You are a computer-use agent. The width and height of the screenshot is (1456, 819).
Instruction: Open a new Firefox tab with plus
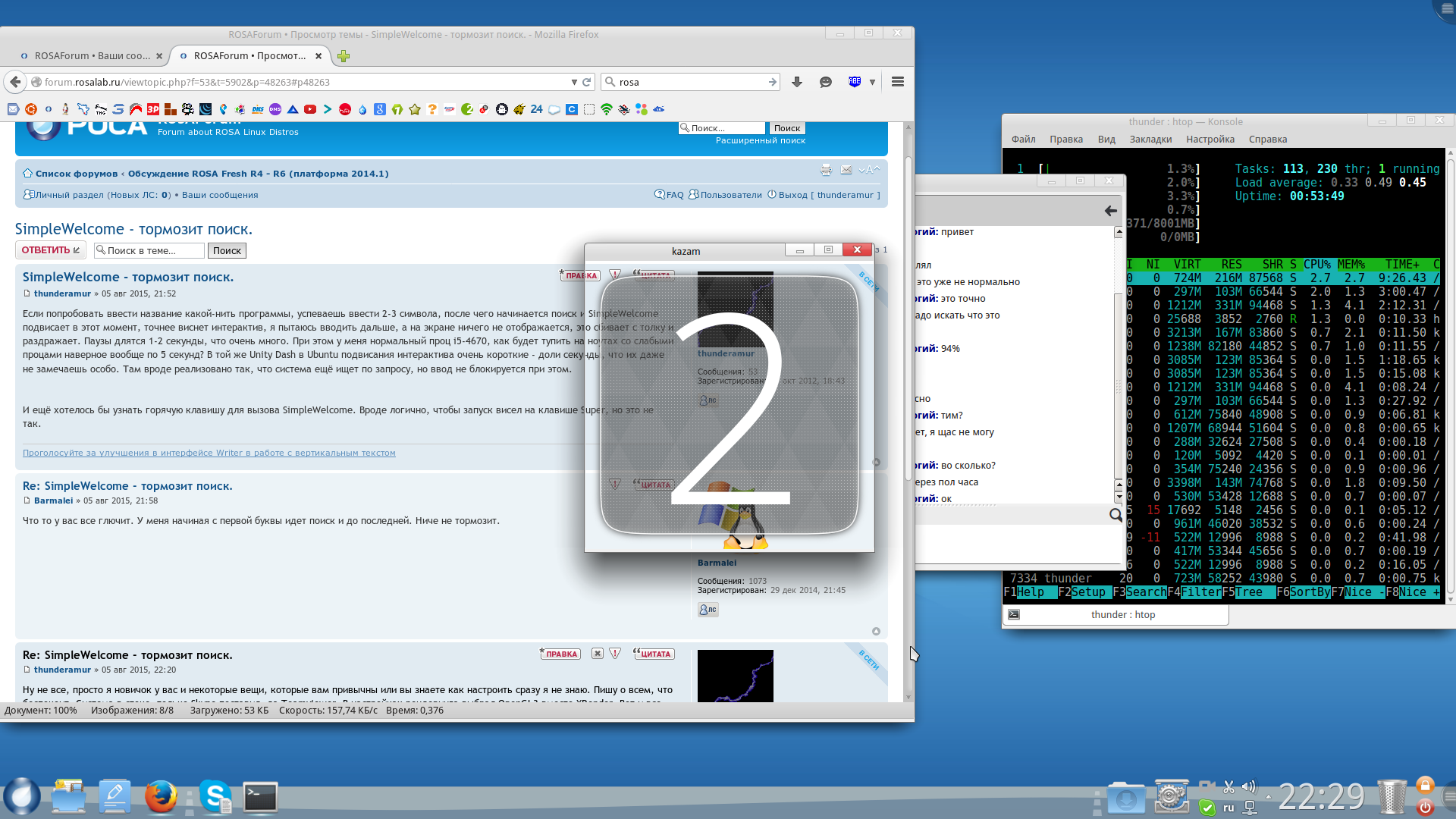(x=344, y=56)
